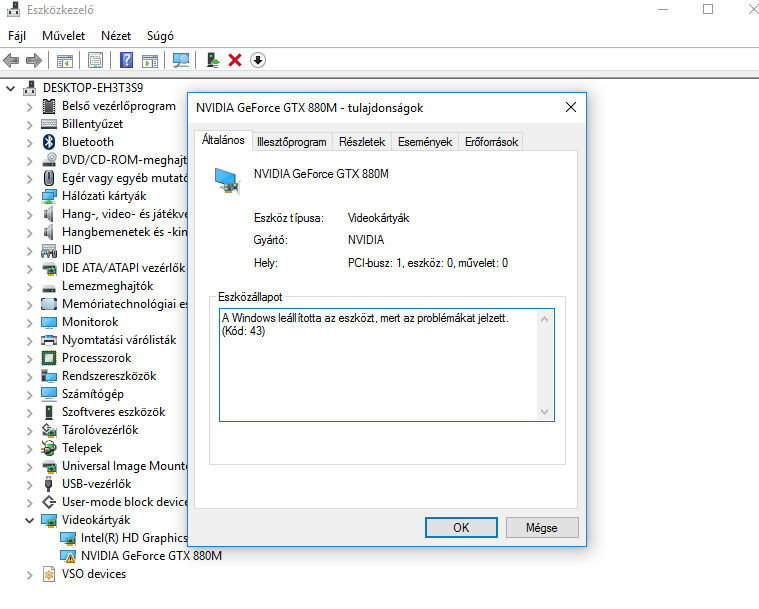Select Memóriatechnológiai tree item
Screen dimensions: 759x609
click(x=124, y=304)
